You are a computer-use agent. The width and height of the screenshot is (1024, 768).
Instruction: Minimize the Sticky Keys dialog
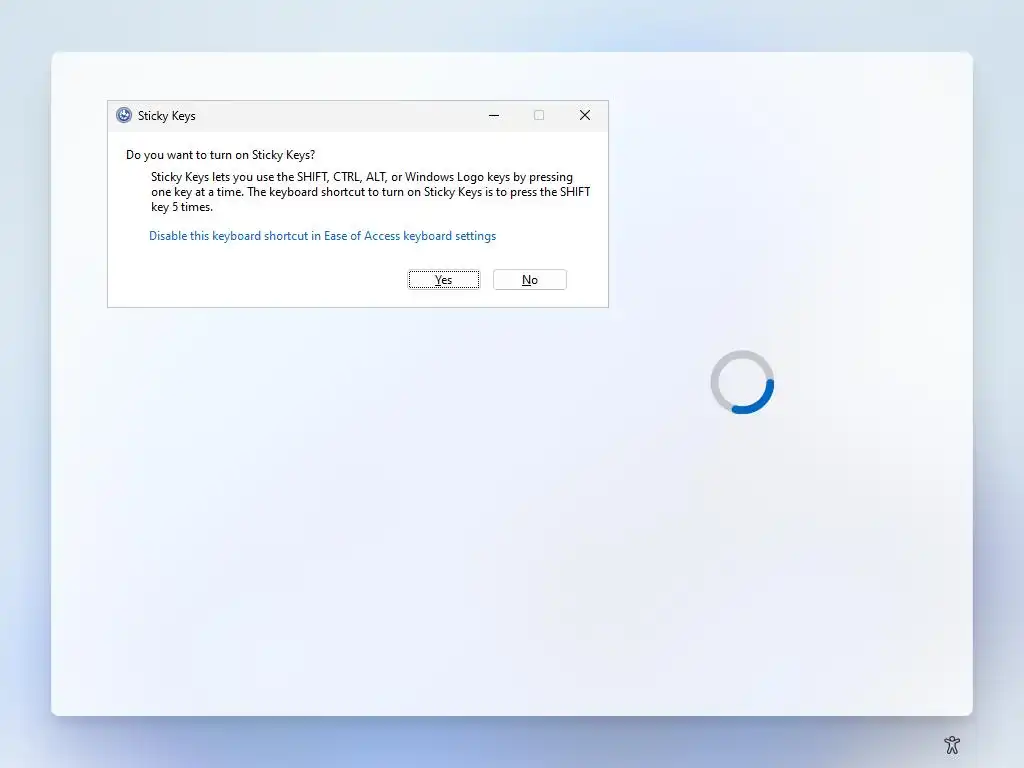pos(494,116)
